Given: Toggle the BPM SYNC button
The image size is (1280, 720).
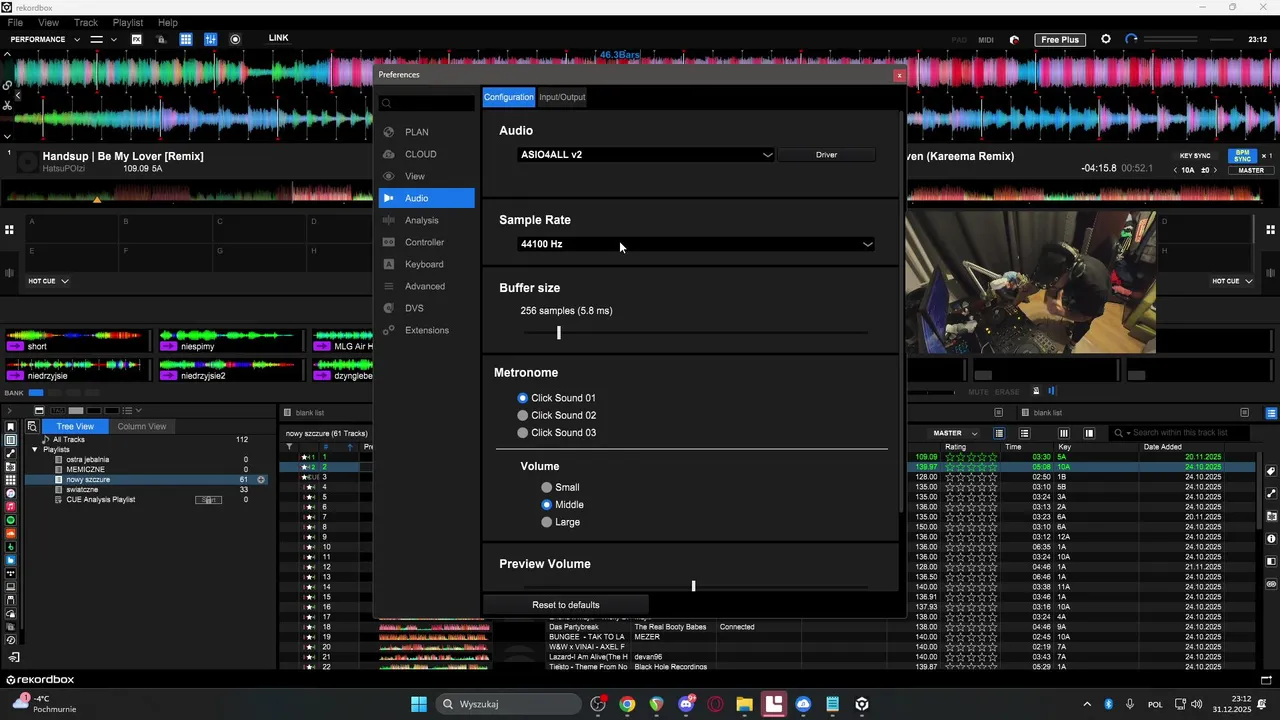Looking at the screenshot, I should coord(1243,156).
